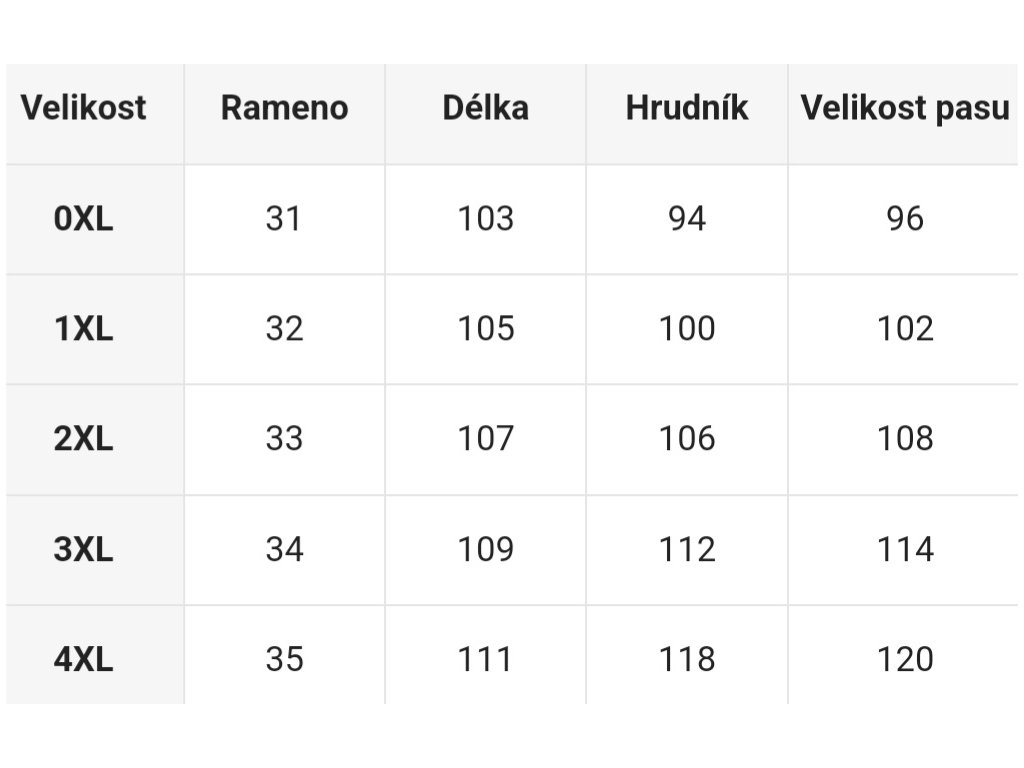Viewport: 1024px width, 768px height.
Task: Click chest value 106 in 2XL row
Action: [x=687, y=438]
